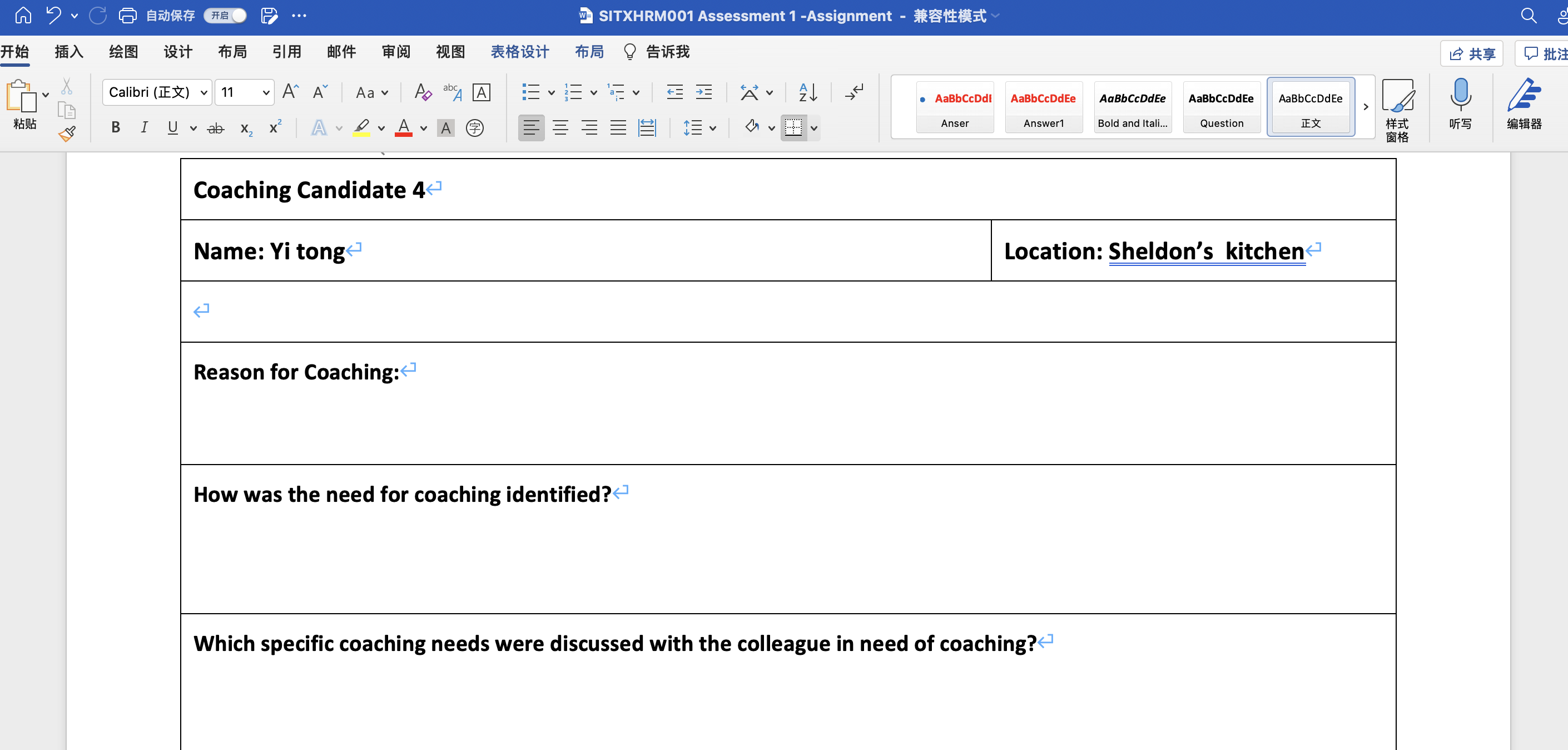
Task: Click the Home icon in title bar
Action: [x=23, y=15]
